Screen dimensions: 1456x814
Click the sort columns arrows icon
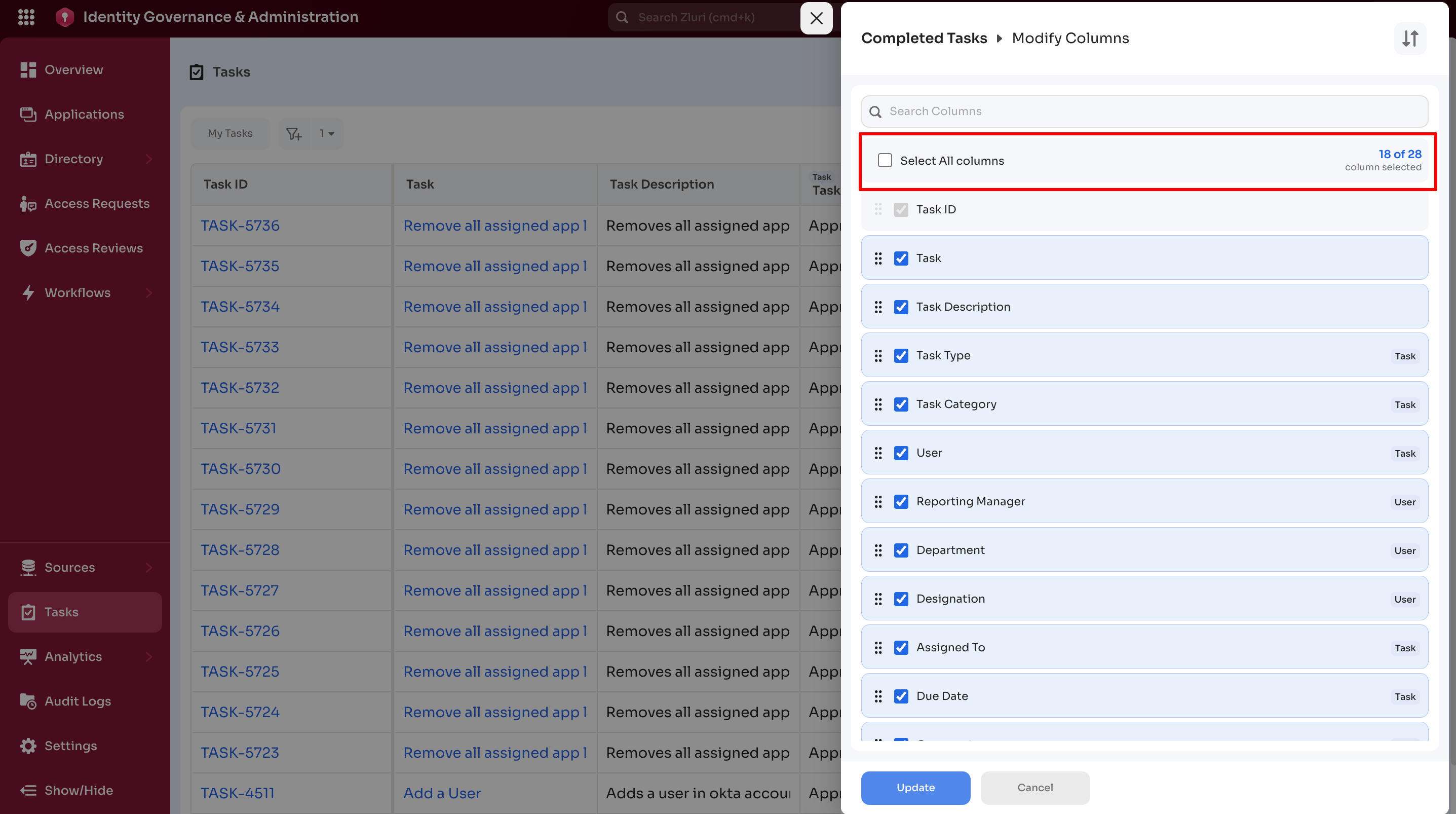pyautogui.click(x=1410, y=39)
